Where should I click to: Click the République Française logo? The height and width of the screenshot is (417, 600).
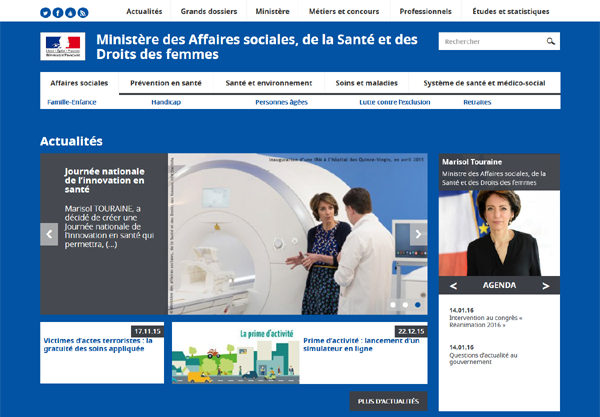click(x=63, y=46)
